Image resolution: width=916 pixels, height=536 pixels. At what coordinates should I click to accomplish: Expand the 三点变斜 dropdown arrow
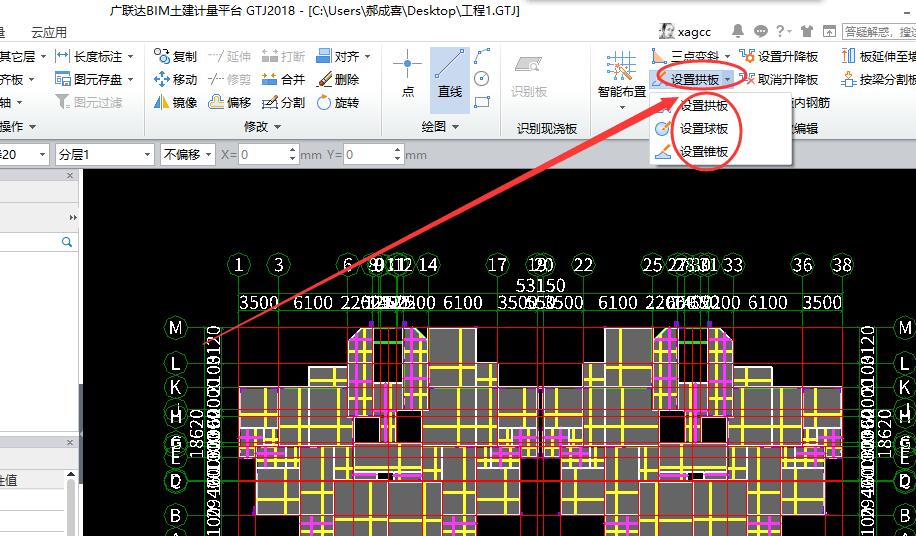727,57
